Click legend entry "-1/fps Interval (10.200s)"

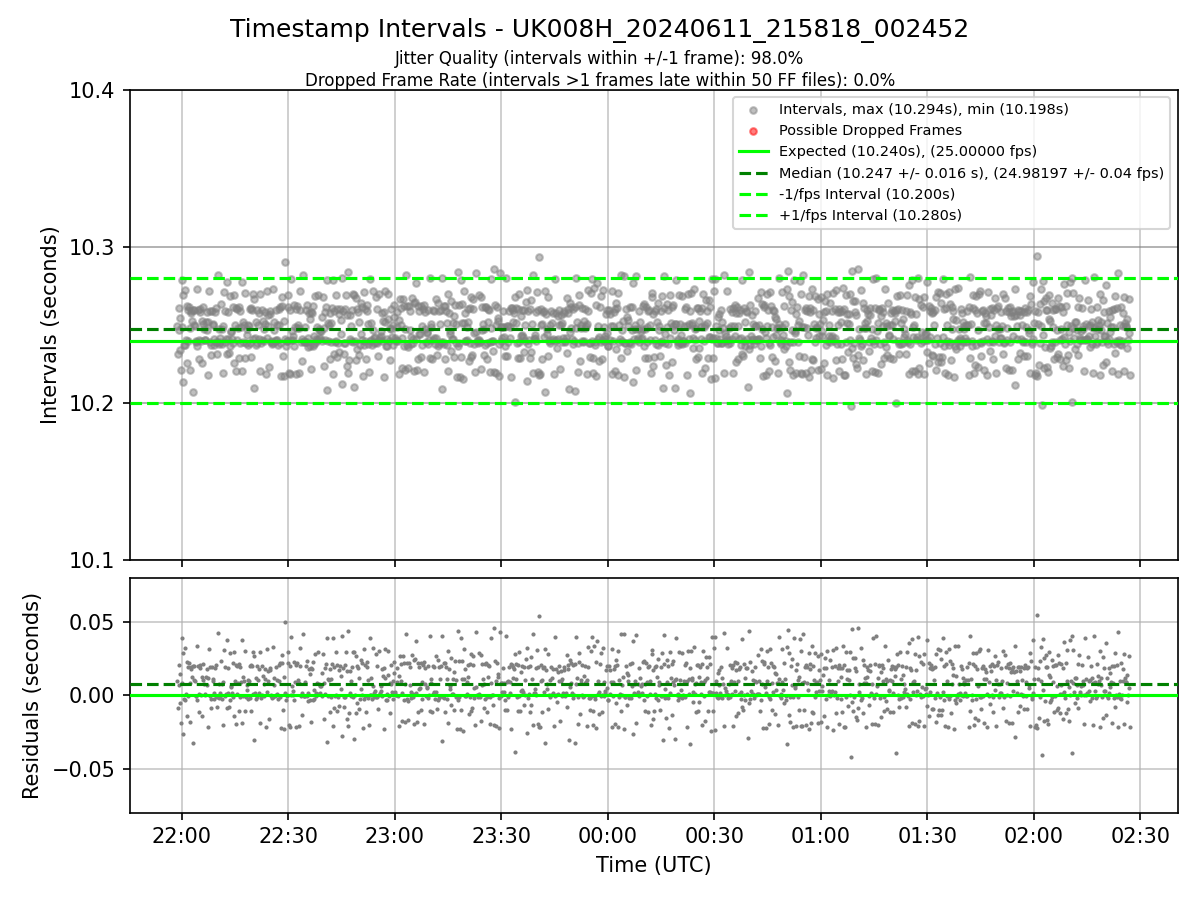click(867, 194)
